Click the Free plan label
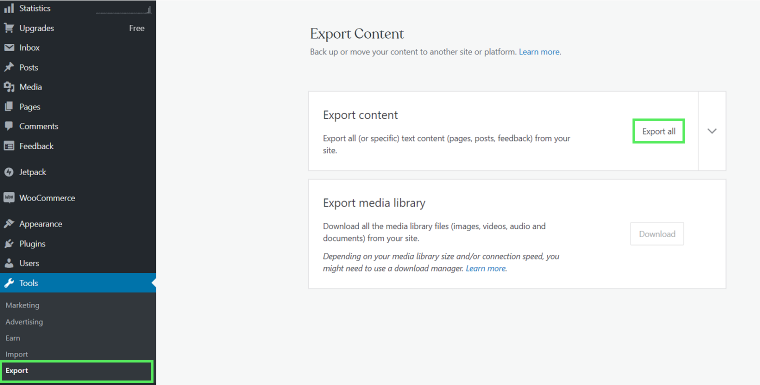Screen dimensions: 760x385 [x=137, y=28]
